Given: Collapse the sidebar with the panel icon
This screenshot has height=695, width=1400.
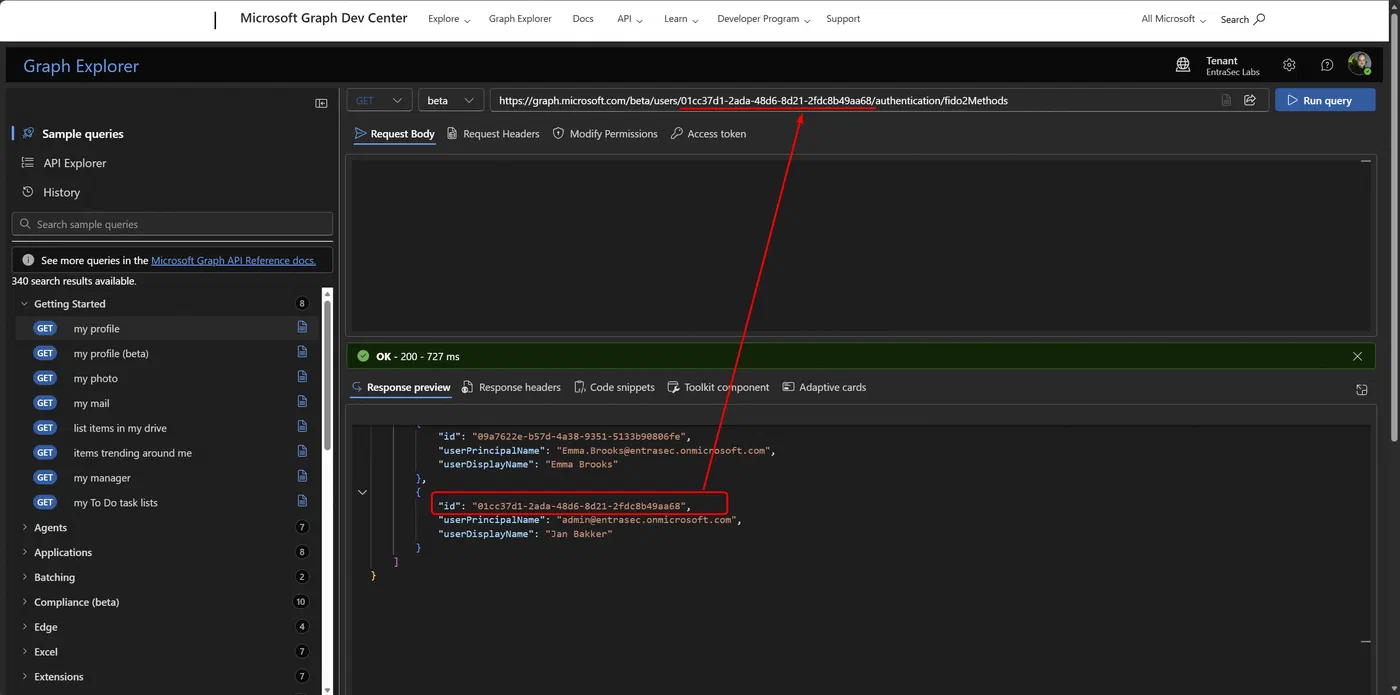Looking at the screenshot, I should (x=321, y=103).
